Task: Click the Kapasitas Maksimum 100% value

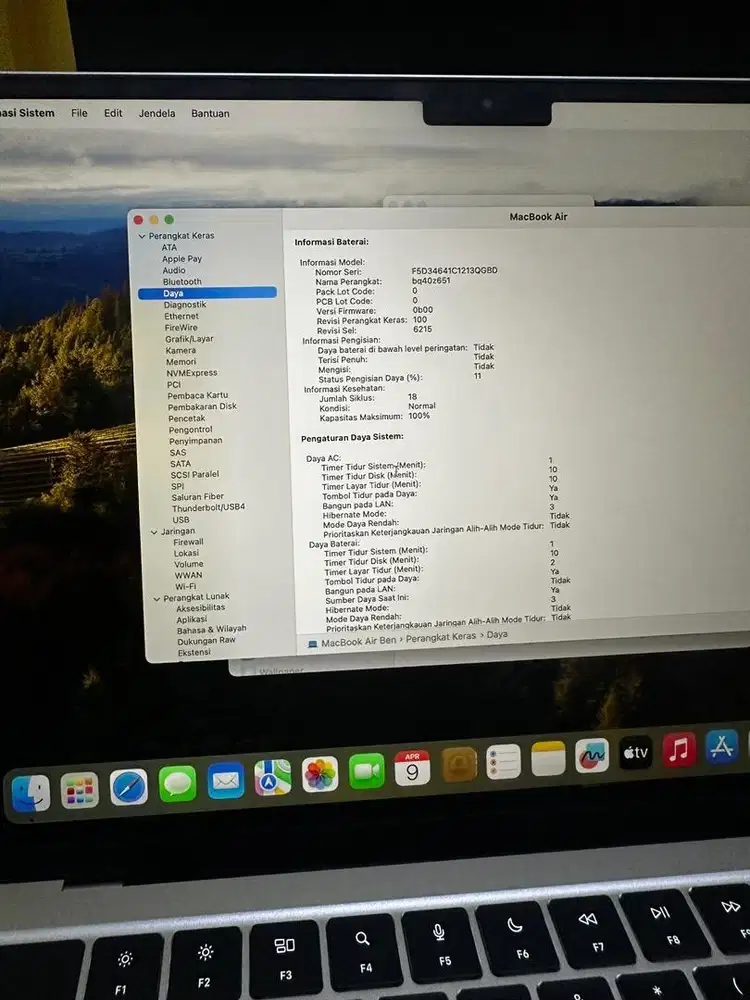Action: (x=419, y=416)
